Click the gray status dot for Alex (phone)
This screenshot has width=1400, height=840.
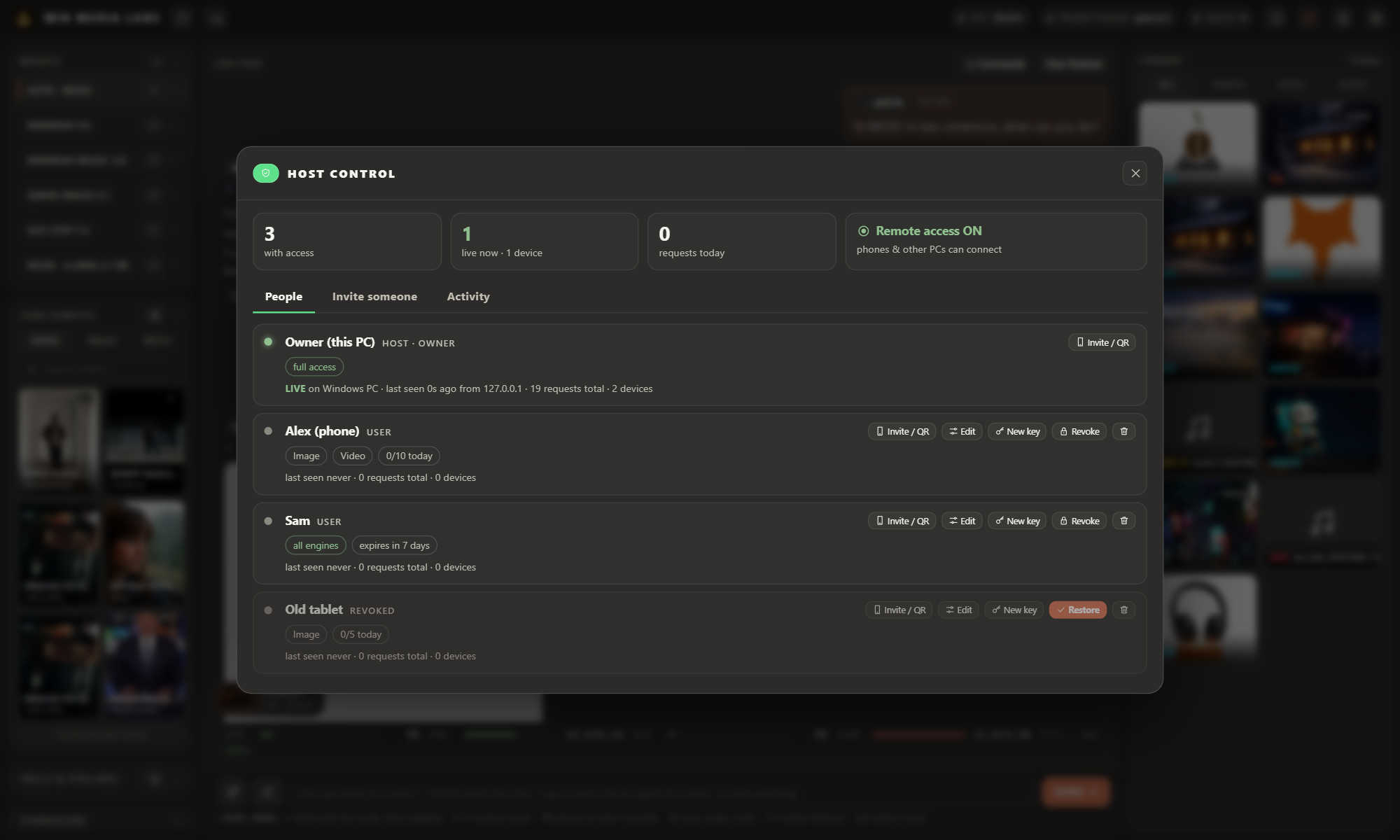(268, 431)
